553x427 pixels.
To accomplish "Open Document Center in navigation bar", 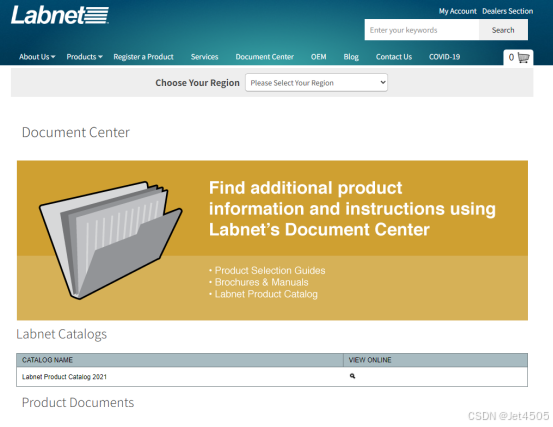I will click(265, 57).
